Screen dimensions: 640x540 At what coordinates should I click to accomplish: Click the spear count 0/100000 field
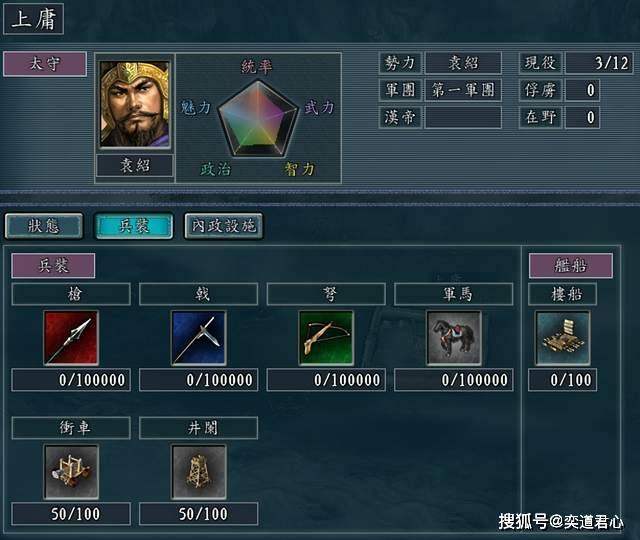pyautogui.click(x=71, y=380)
